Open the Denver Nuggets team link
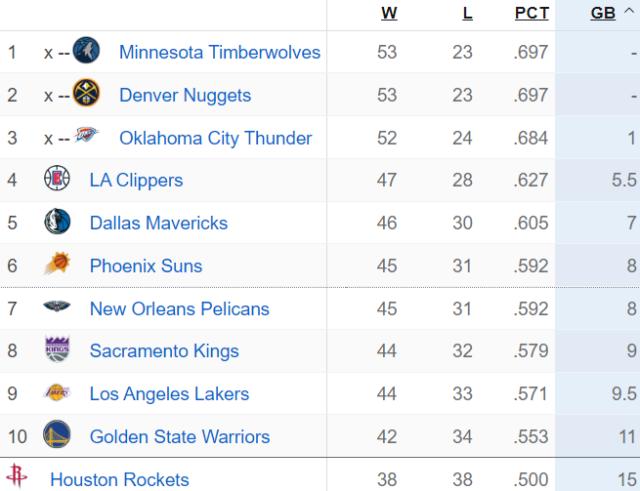640x491 pixels. click(x=184, y=95)
